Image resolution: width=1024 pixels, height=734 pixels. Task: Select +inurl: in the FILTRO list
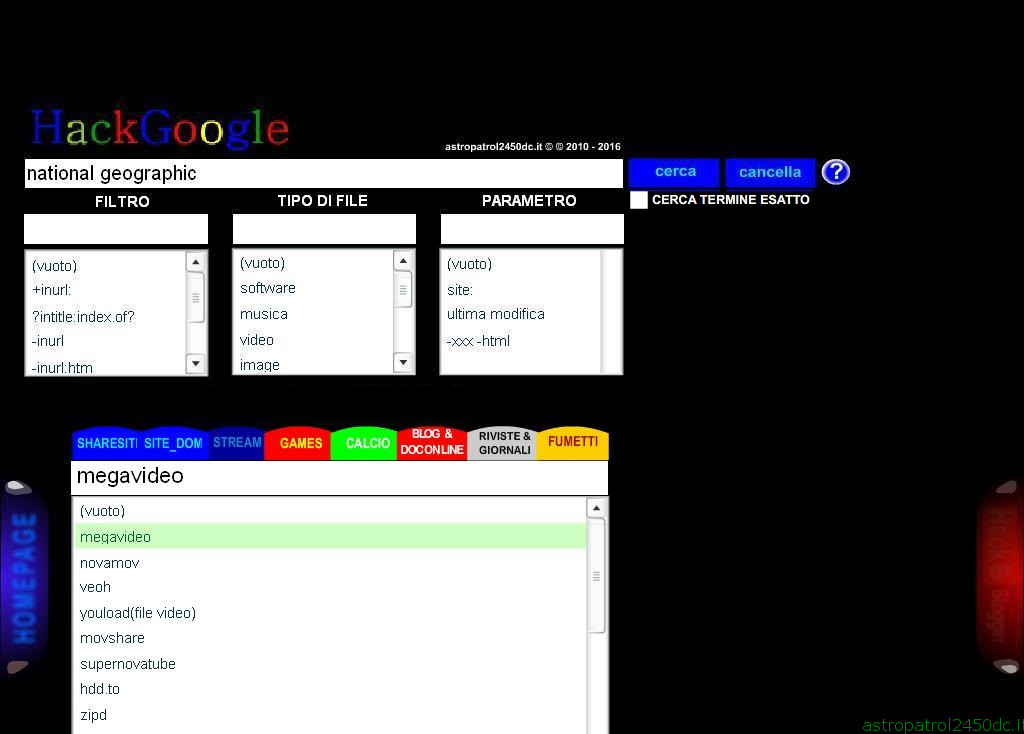[x=108, y=290]
